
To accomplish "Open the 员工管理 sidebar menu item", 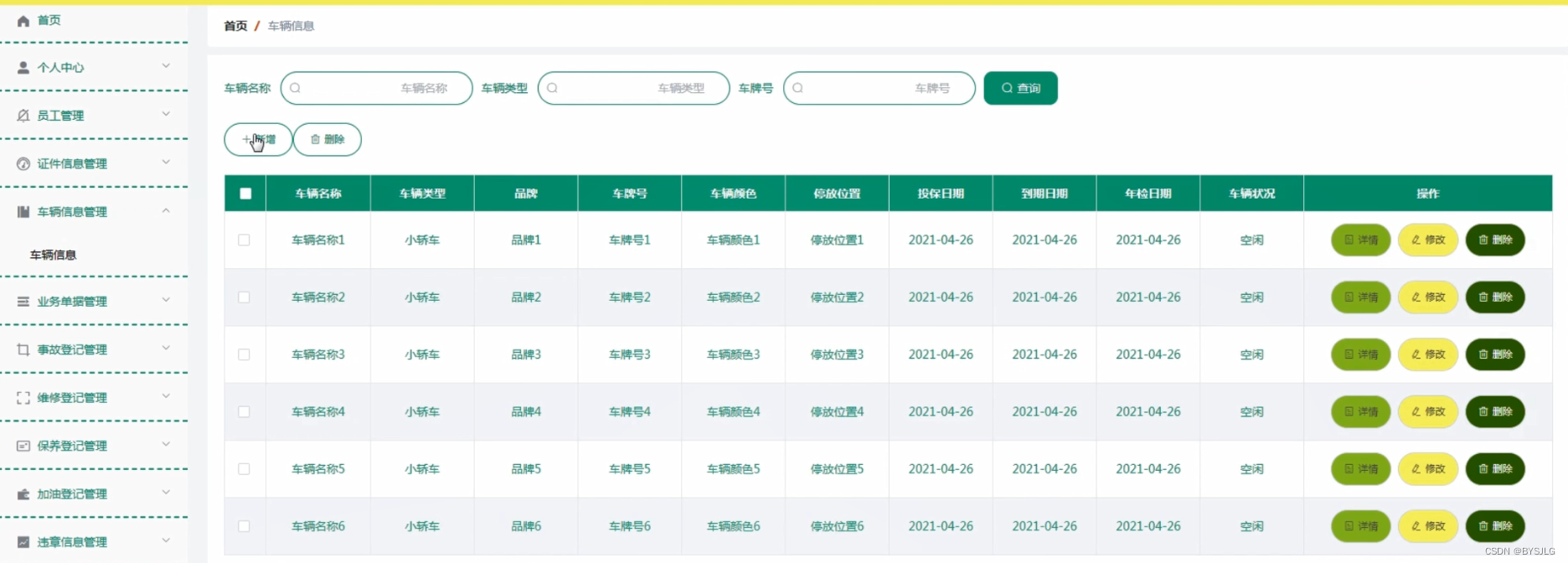I will (x=94, y=116).
